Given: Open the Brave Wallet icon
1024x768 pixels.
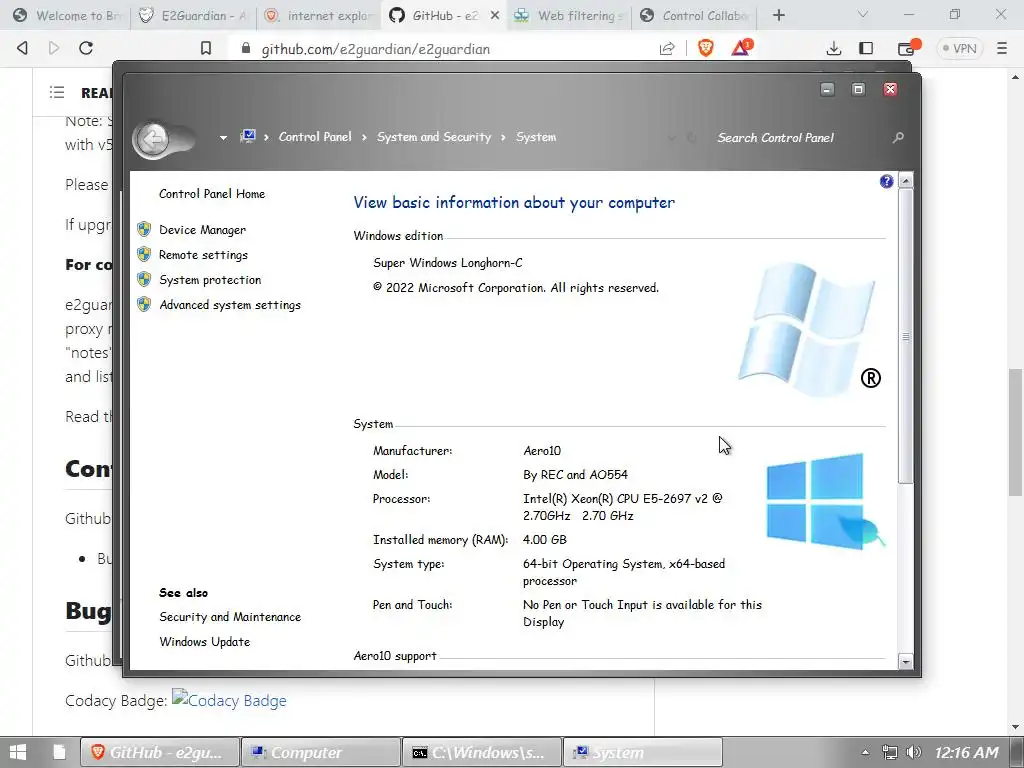Looking at the screenshot, I should [x=907, y=48].
